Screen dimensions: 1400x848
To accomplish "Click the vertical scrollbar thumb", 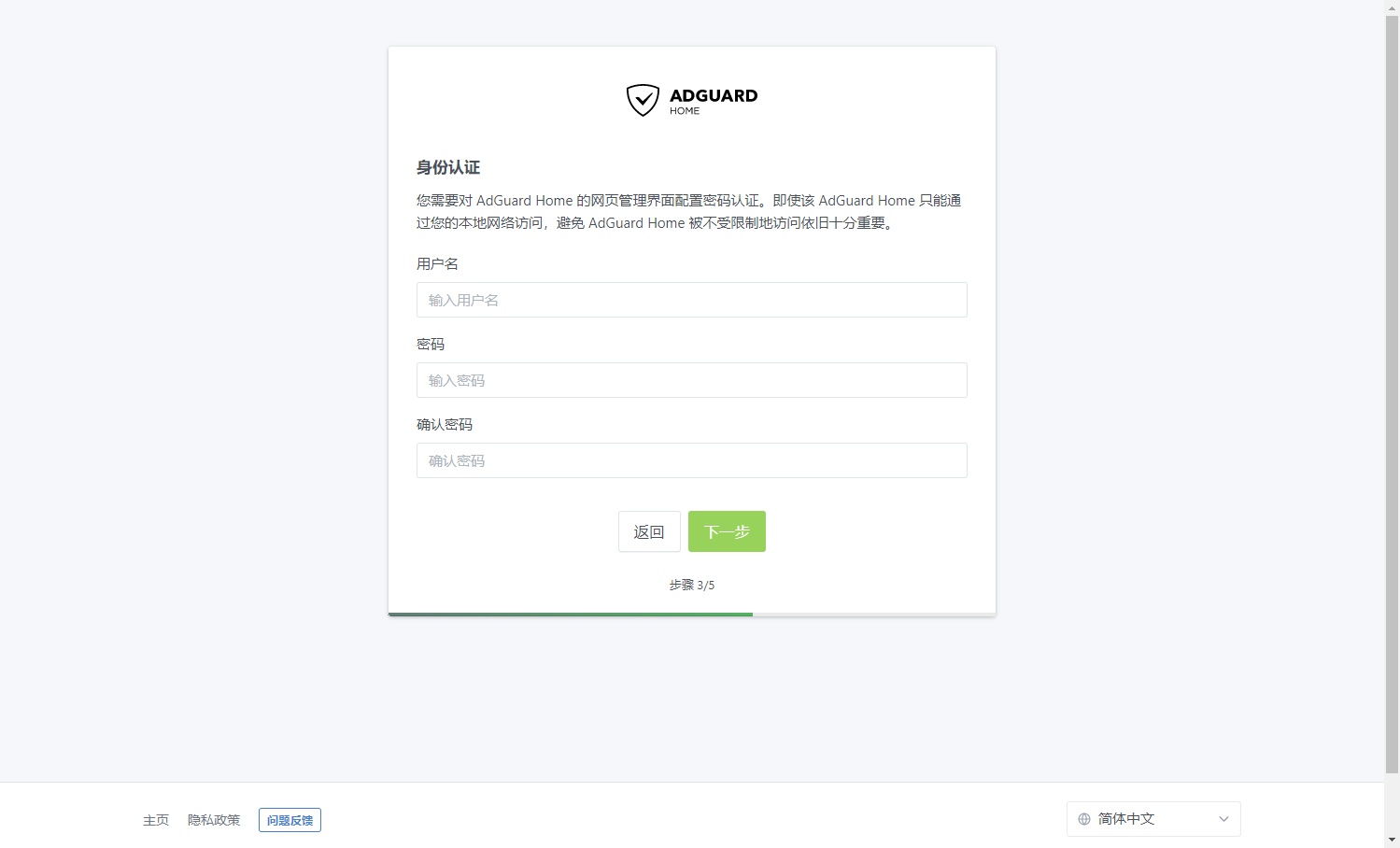I will (x=1392, y=394).
